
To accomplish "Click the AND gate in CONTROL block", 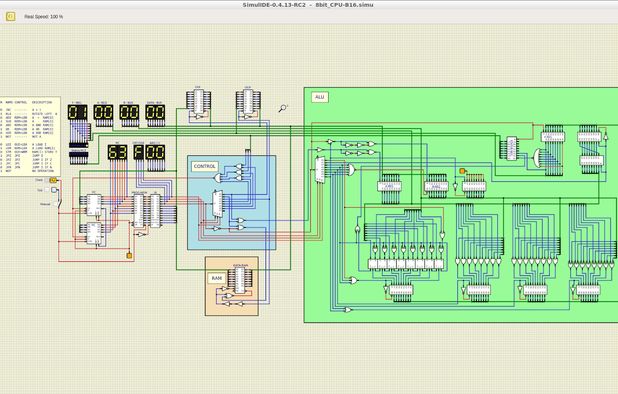I will tap(218, 178).
